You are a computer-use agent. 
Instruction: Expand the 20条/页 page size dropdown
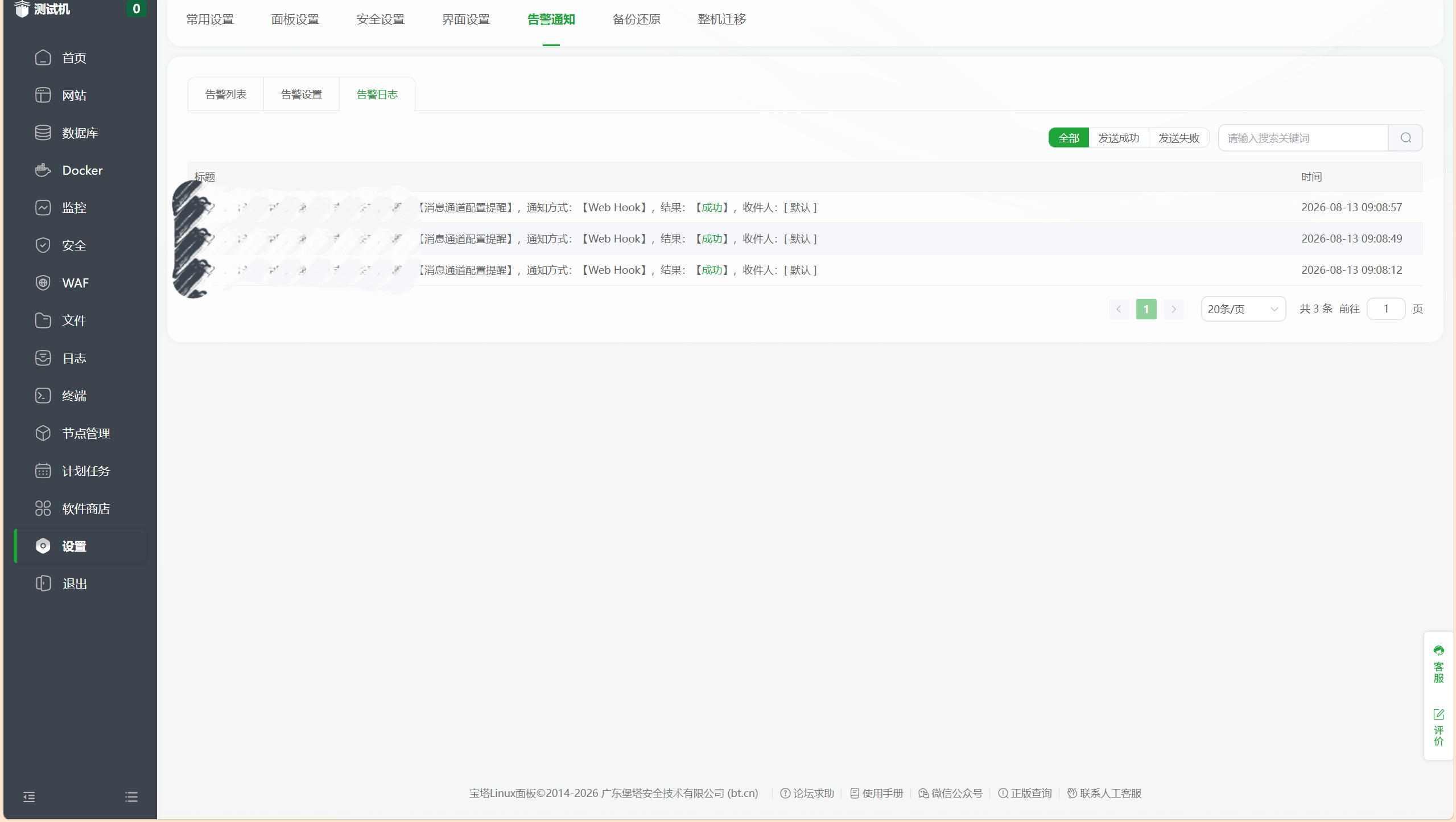[x=1243, y=309]
